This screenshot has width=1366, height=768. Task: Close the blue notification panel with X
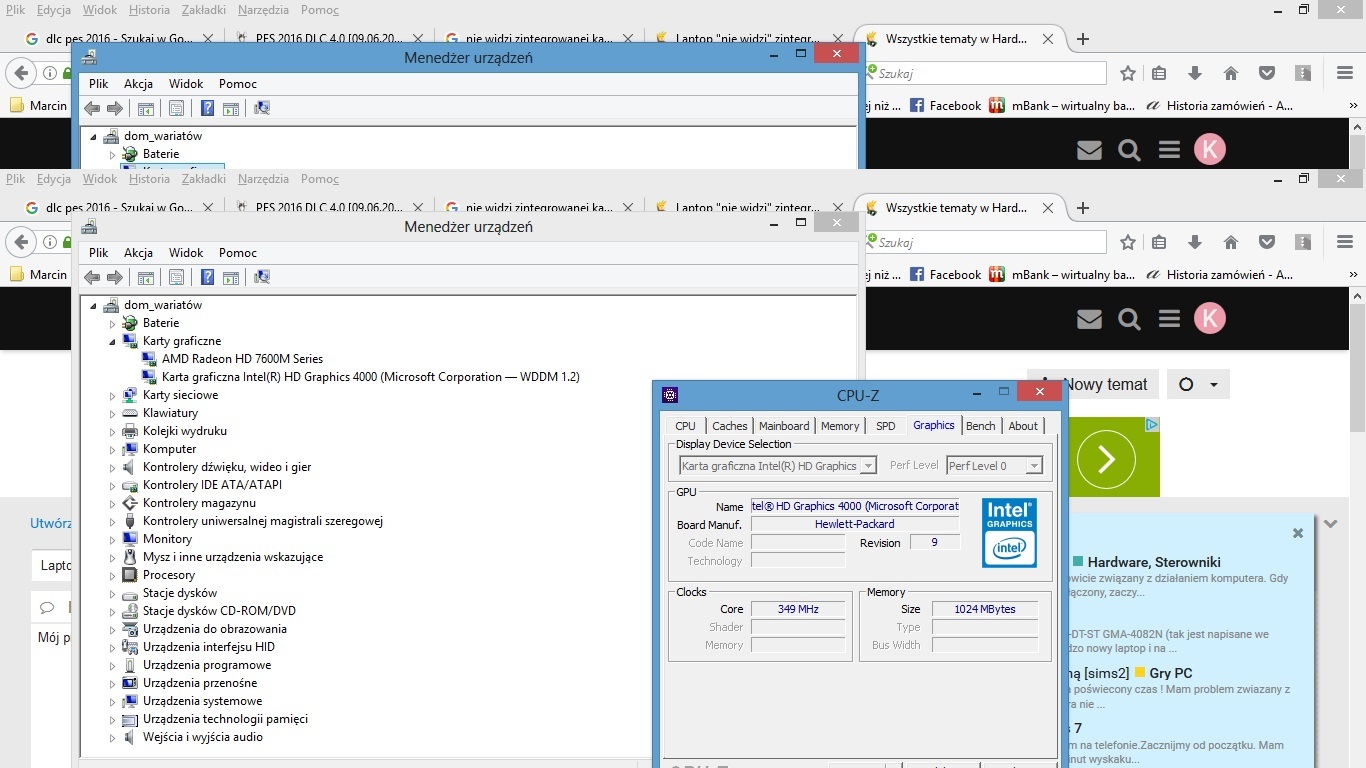pyautogui.click(x=1298, y=533)
